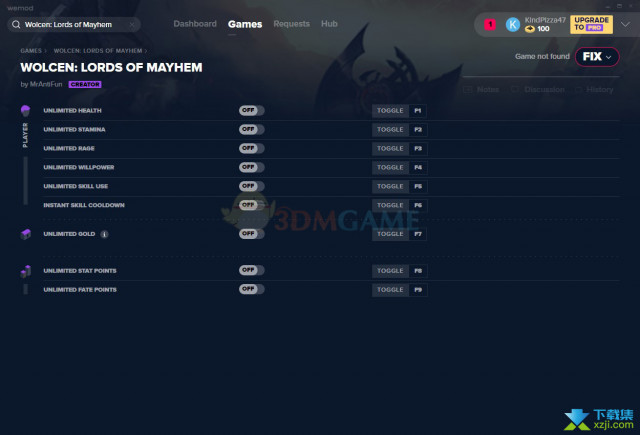Expand the account dropdown chevron

tap(625, 24)
